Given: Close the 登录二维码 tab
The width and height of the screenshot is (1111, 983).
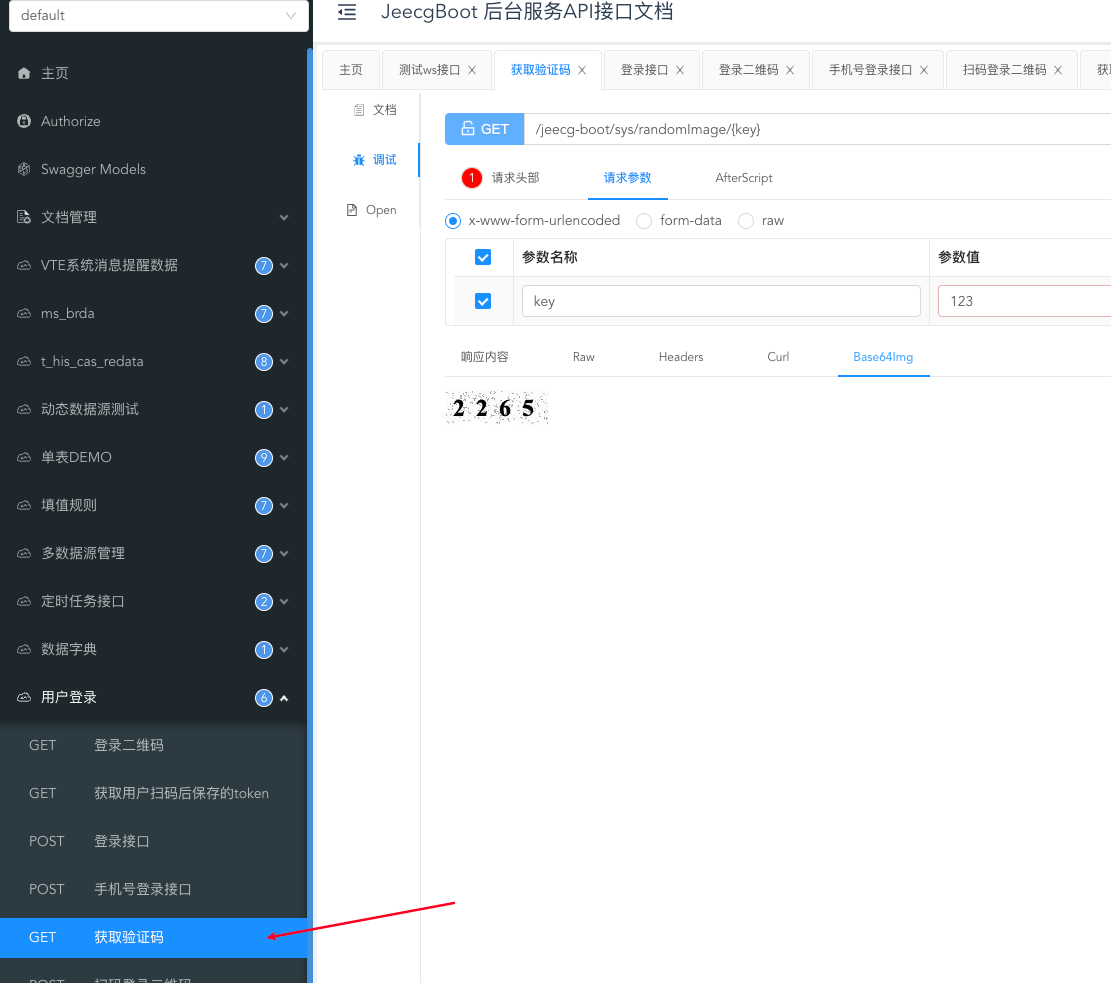Looking at the screenshot, I should [x=790, y=69].
